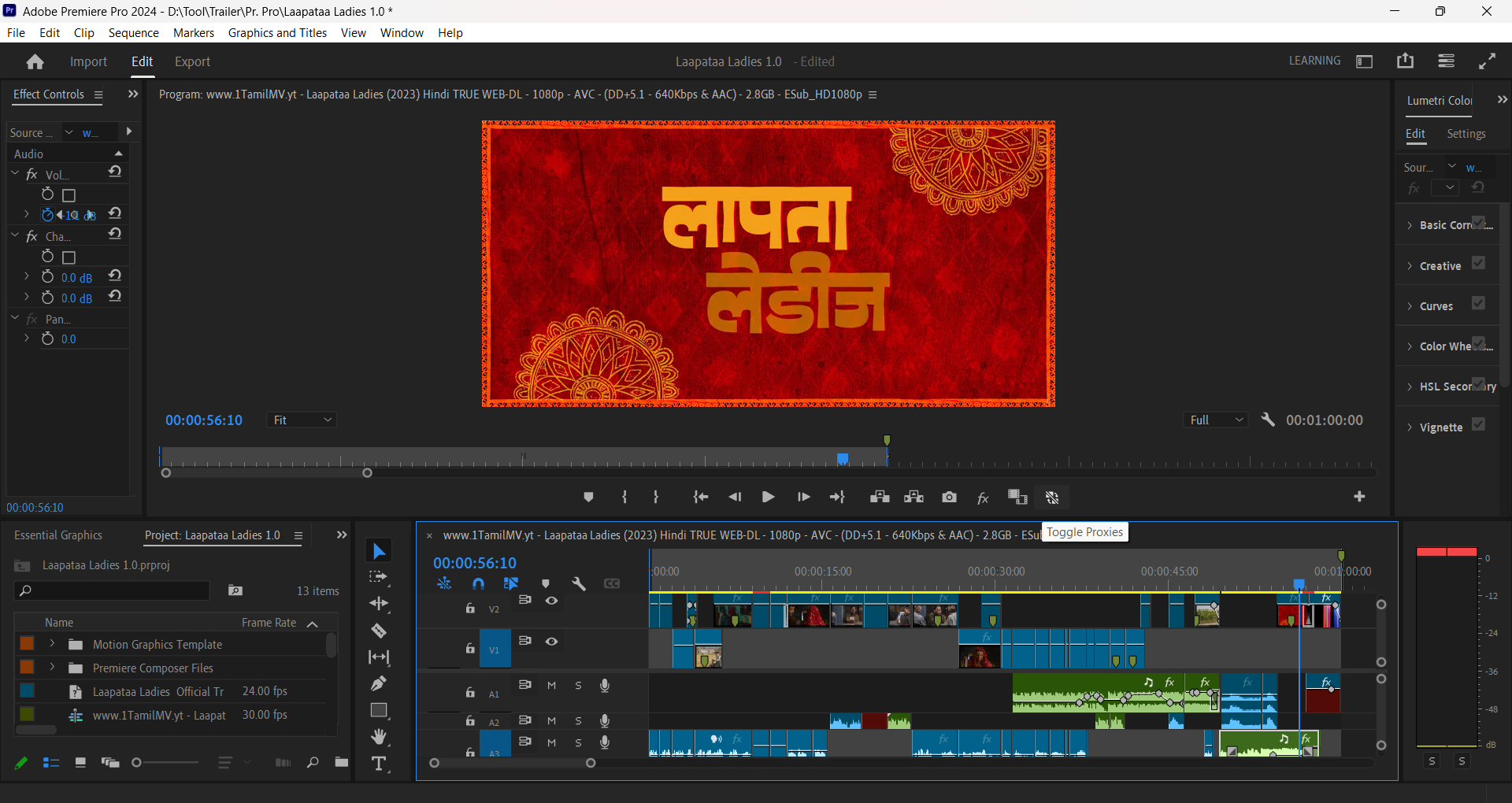Open the Quick Export share icon
Screen dimensions: 1512x803
click(x=1405, y=61)
